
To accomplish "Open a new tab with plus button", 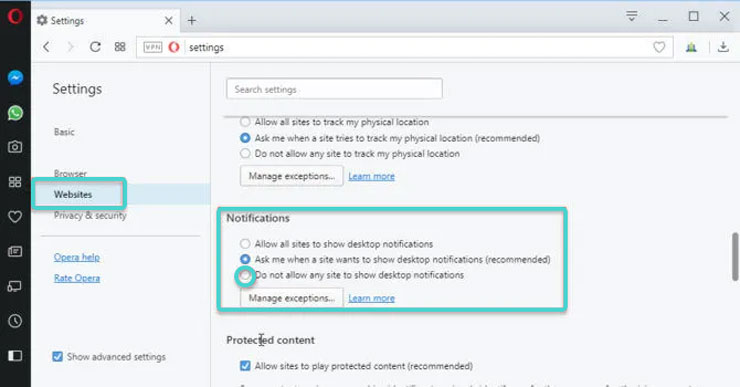I will tap(192, 20).
